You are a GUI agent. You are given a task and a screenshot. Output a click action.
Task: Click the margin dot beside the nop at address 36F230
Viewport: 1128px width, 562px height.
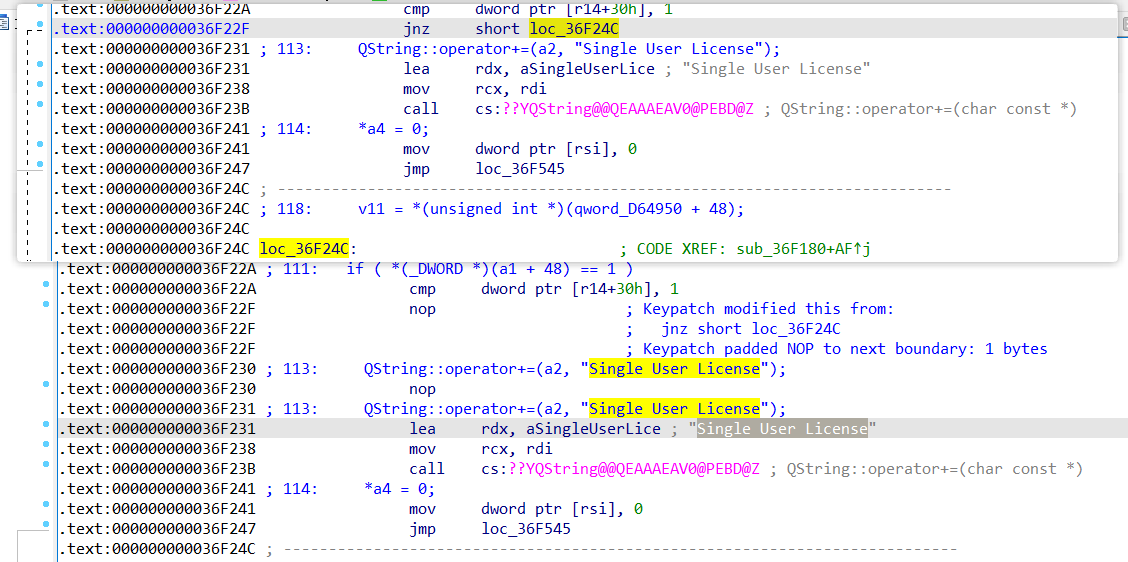[x=46, y=385]
